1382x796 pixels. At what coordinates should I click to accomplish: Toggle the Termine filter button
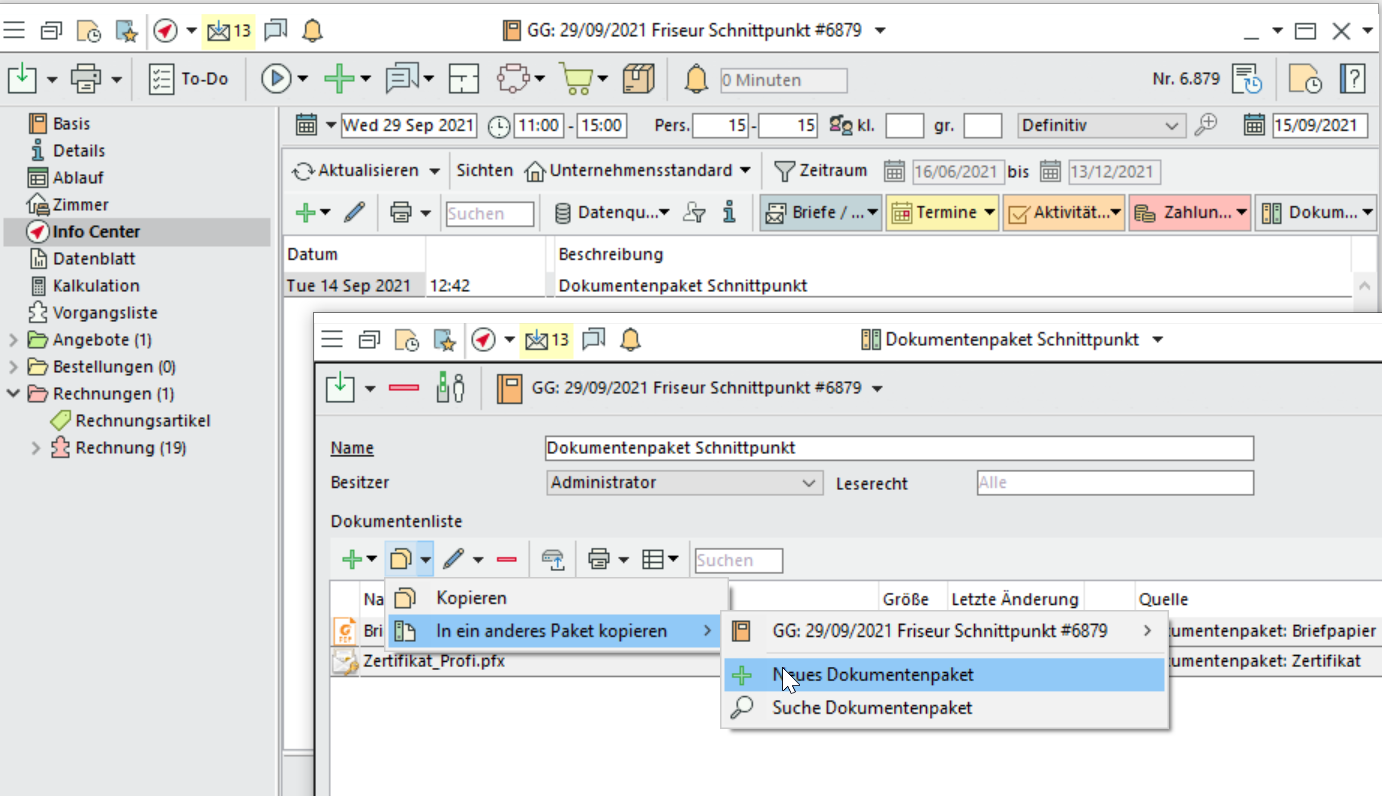click(x=941, y=213)
